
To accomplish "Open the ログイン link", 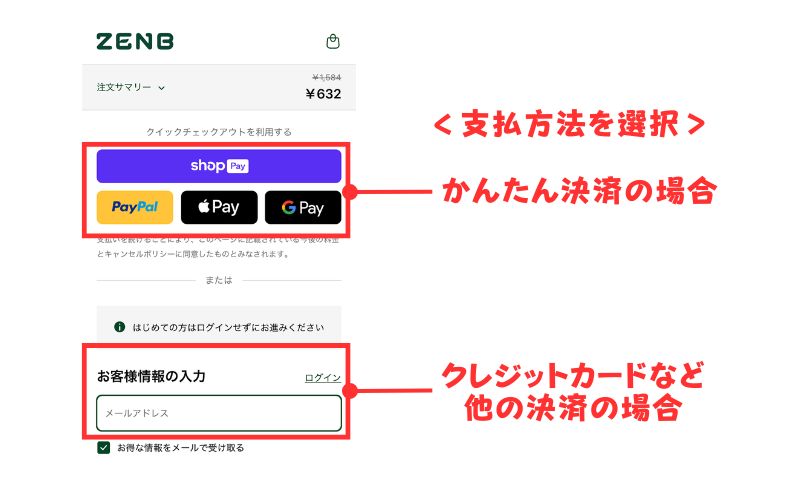I will click(x=322, y=378).
